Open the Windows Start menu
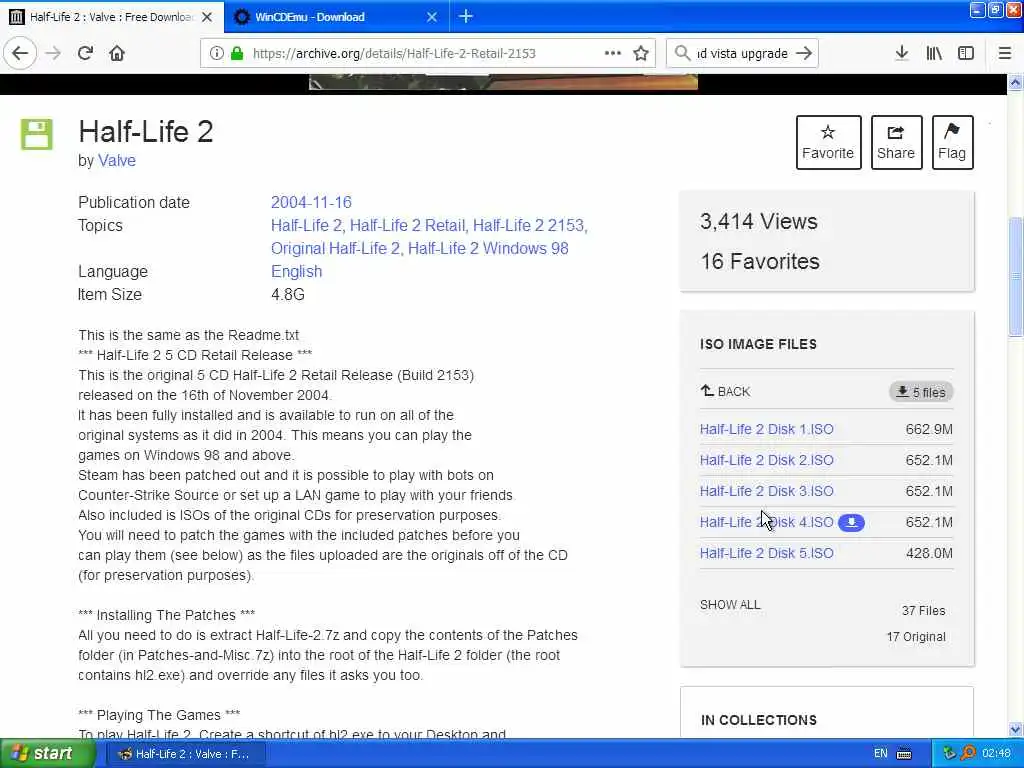Viewport: 1024px width, 768px height. point(46,753)
